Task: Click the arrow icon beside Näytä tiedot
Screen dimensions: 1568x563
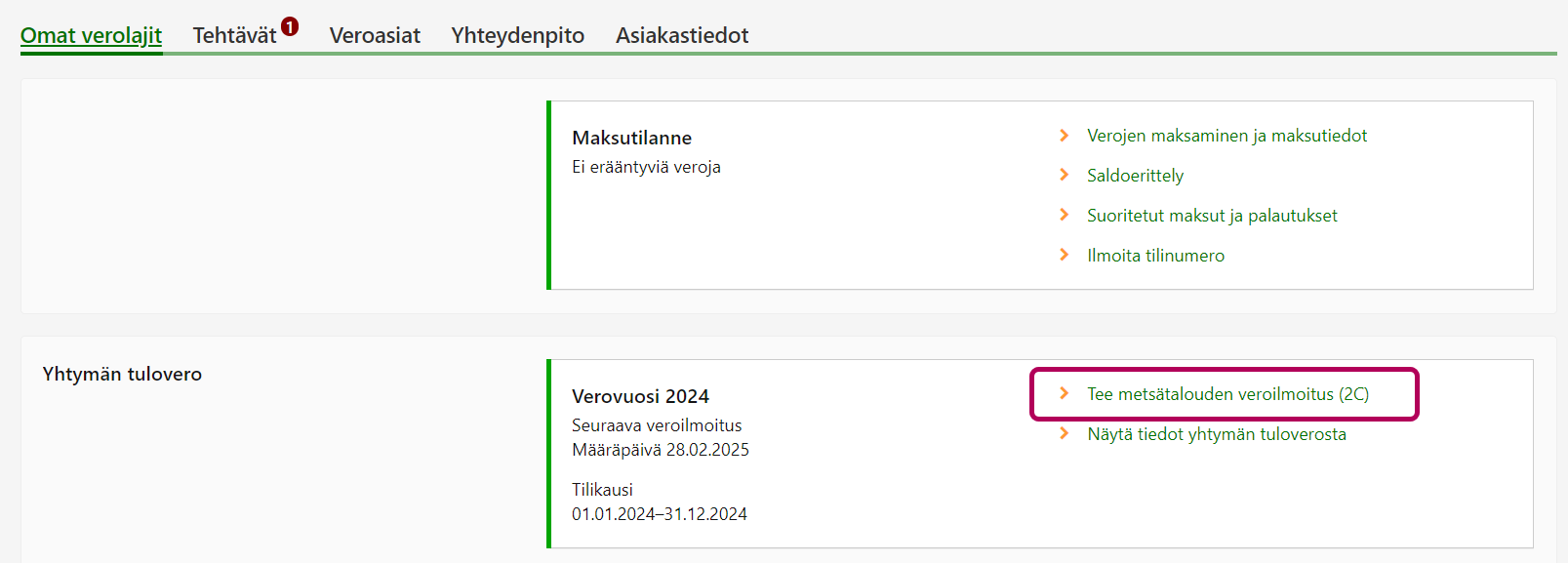Action: (x=1064, y=433)
